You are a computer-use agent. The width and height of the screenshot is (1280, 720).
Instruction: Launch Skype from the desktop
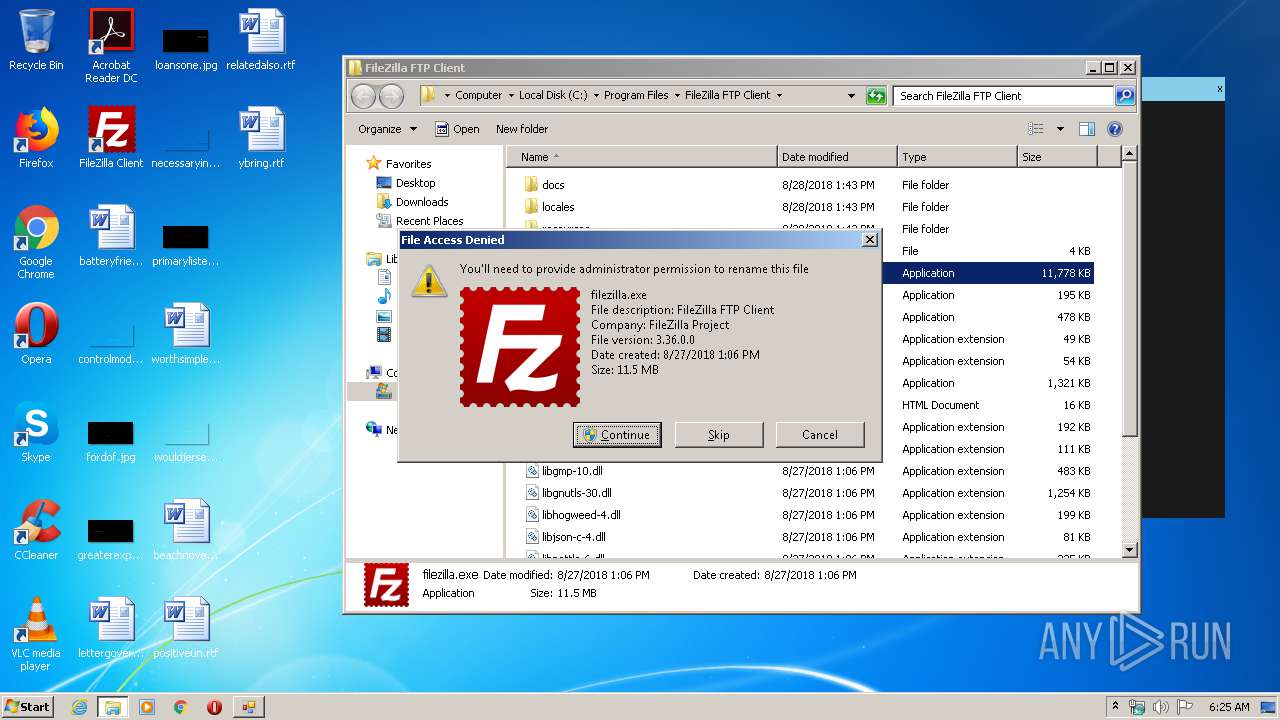click(x=36, y=432)
